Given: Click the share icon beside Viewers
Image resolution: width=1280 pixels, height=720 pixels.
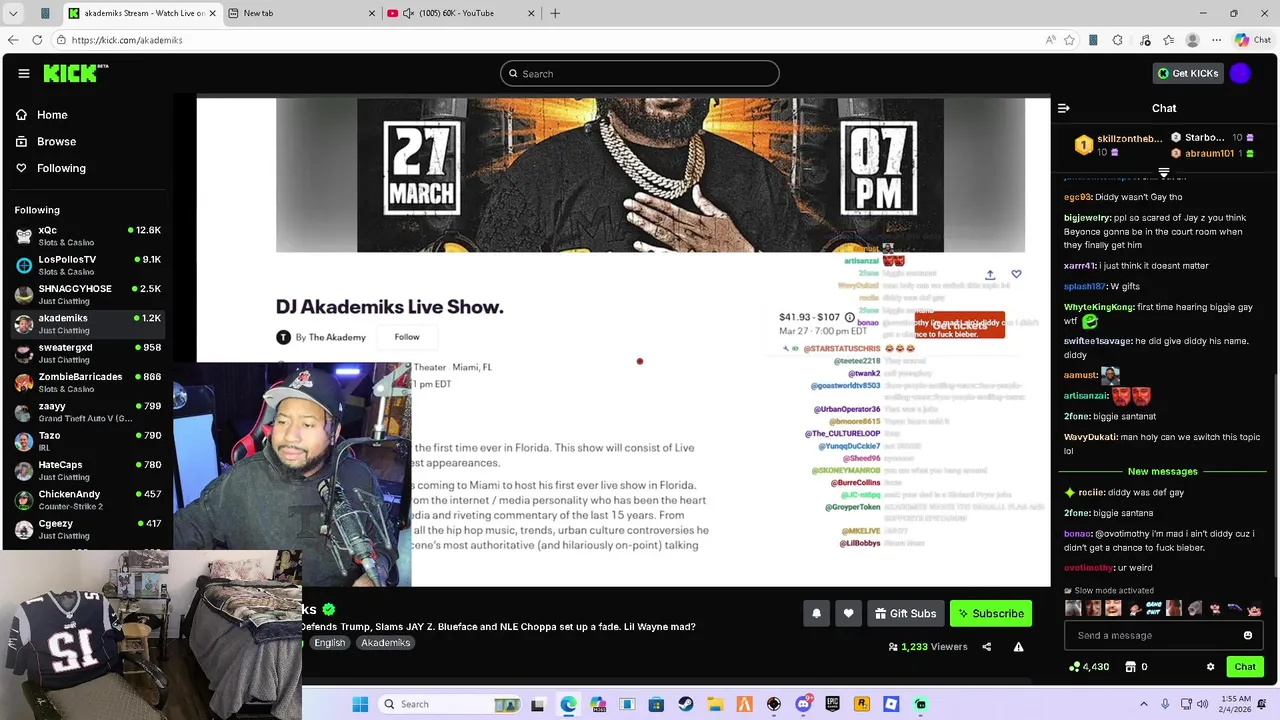Looking at the screenshot, I should 986,647.
